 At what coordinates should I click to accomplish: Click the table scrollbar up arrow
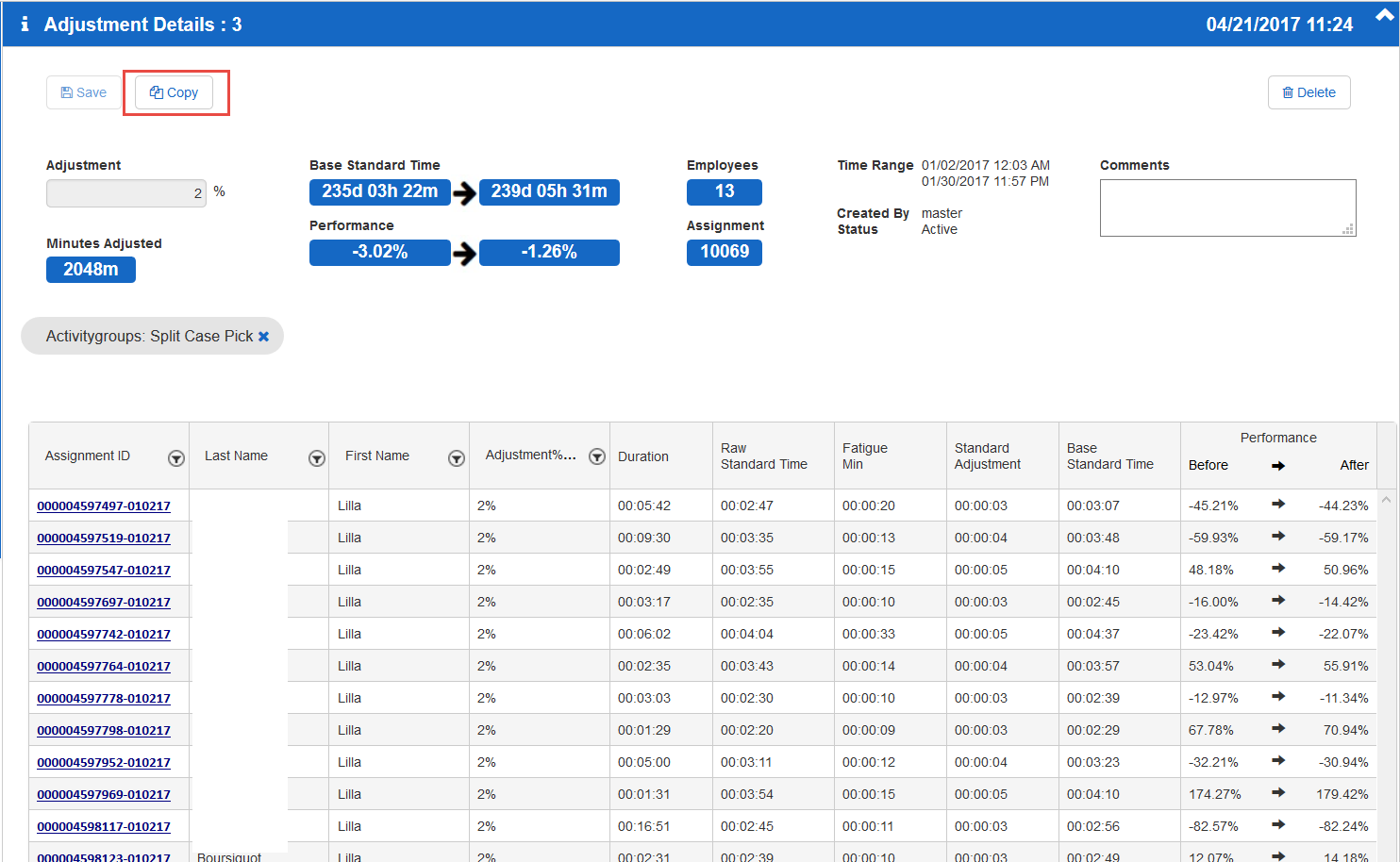pos(1386,500)
